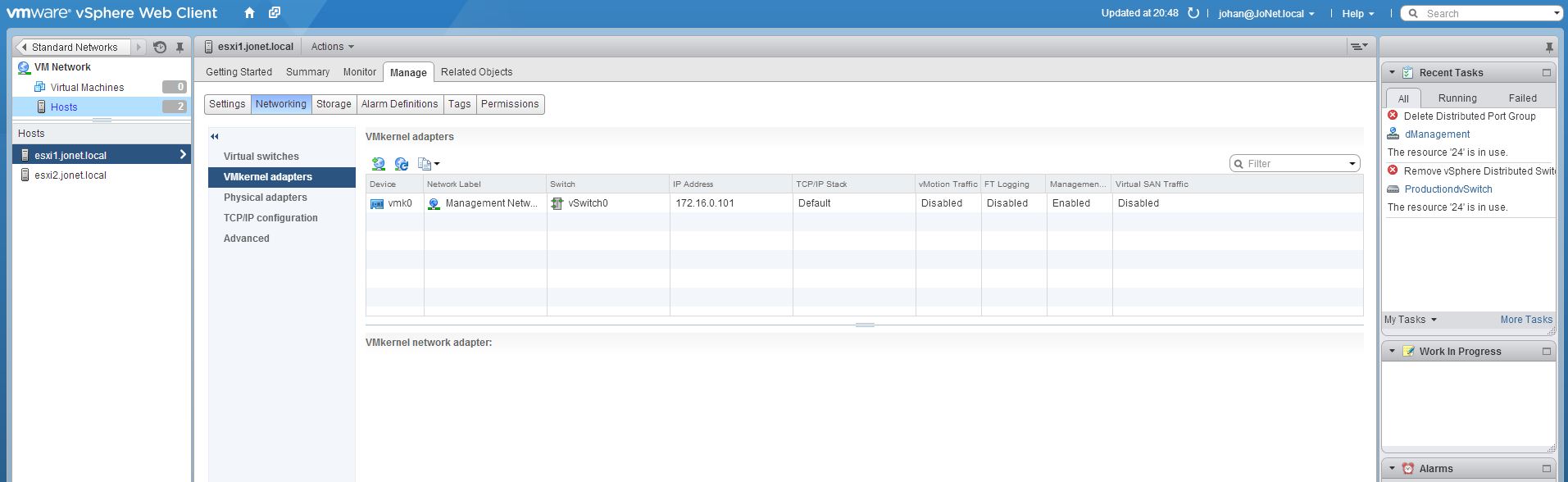Viewport: 1568px width, 482px height.
Task: Open the johan@JoNet.local user menu
Action: [1266, 14]
